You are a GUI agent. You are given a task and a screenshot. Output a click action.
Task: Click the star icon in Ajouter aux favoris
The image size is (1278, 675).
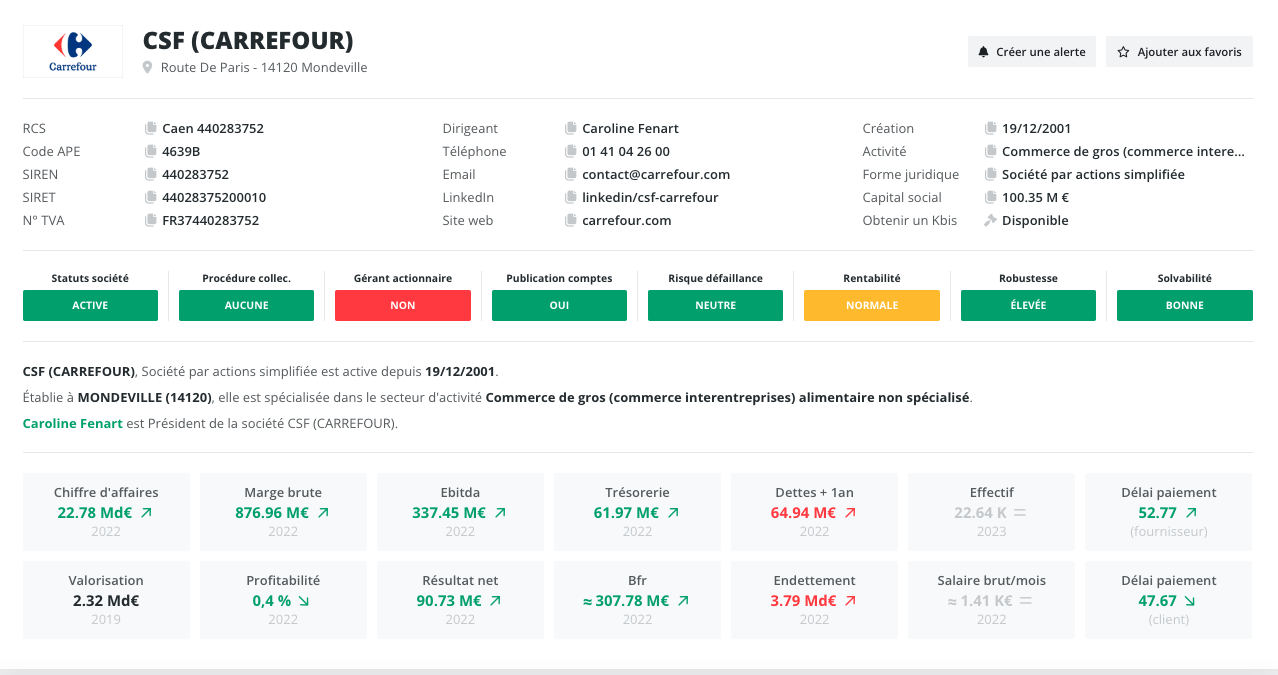click(x=1123, y=52)
